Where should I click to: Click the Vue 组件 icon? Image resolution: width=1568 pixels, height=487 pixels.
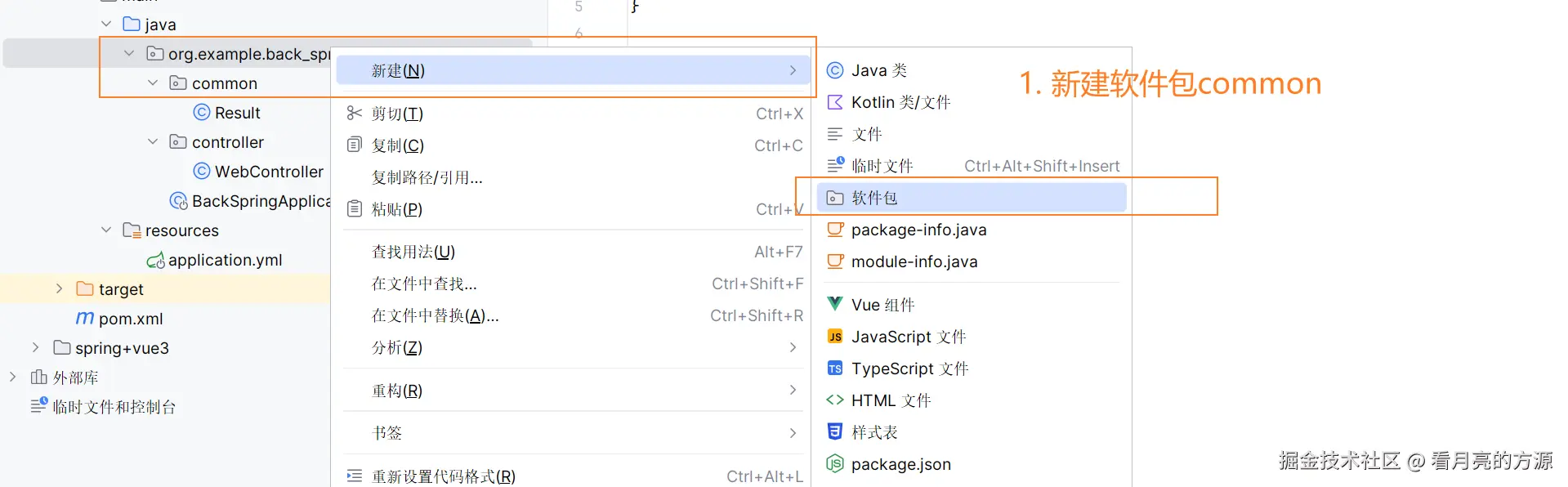coord(835,304)
